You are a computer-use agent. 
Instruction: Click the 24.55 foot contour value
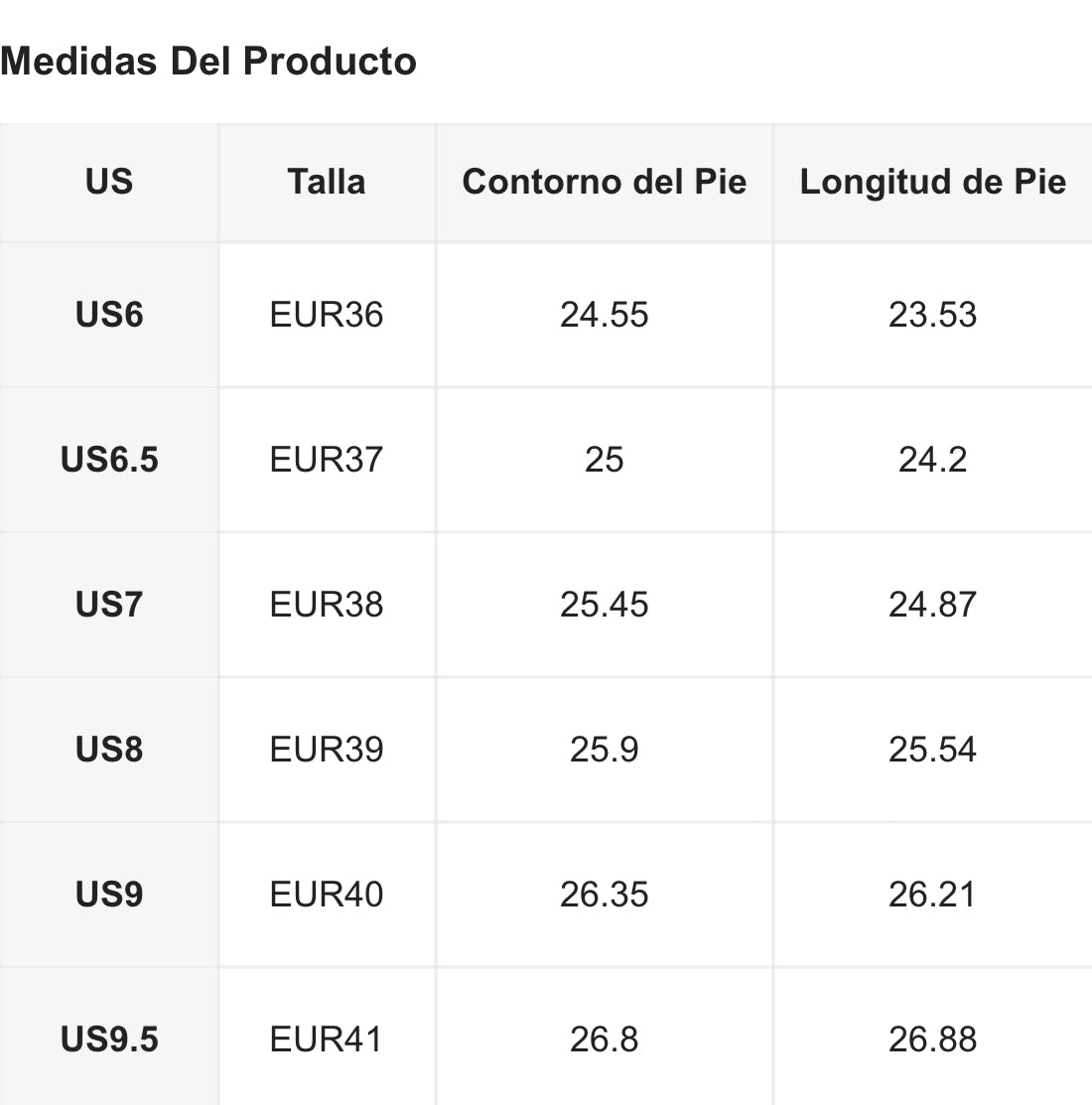pos(604,315)
